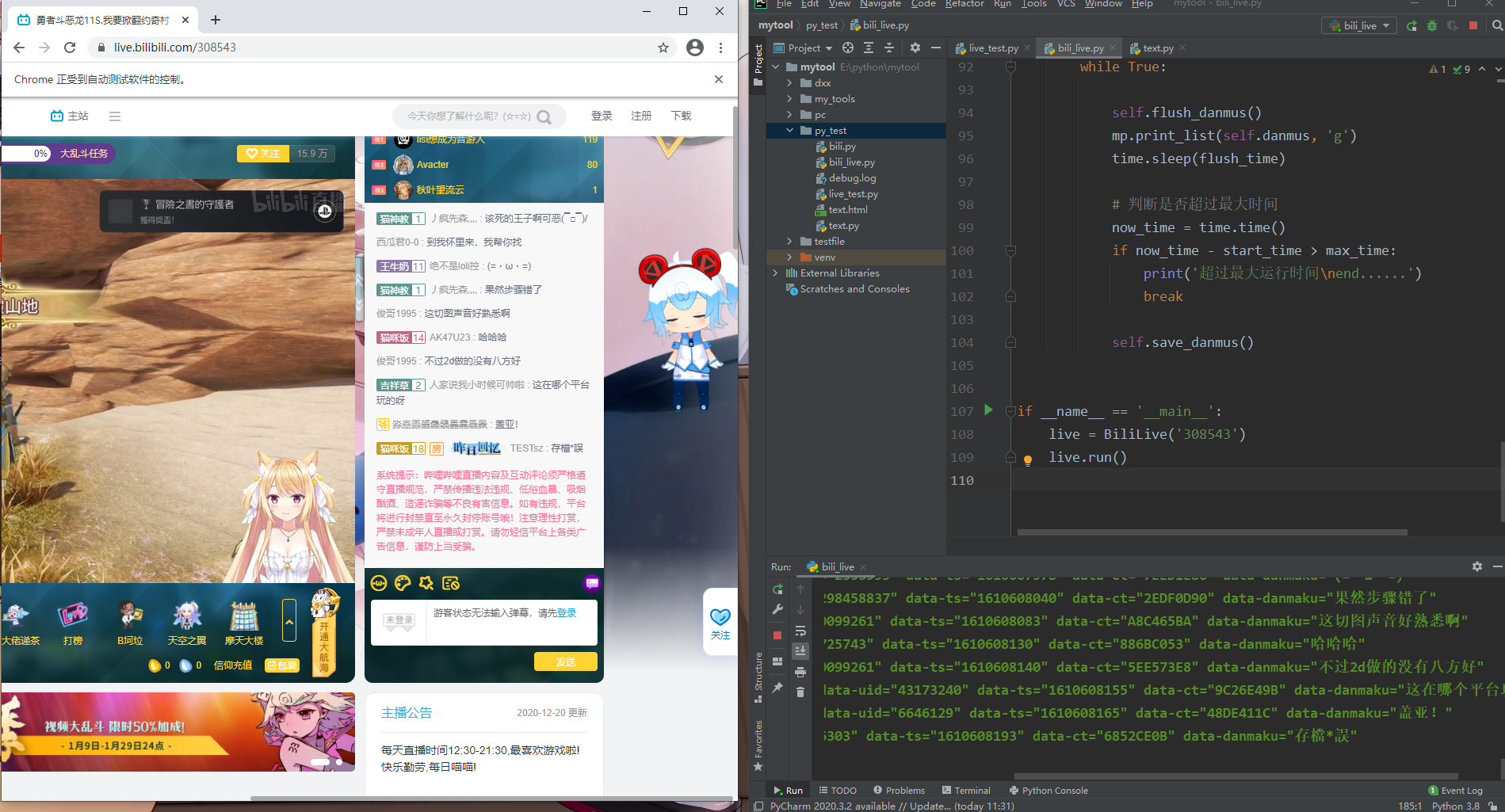This screenshot has height=812, width=1505.
Task: Expand the testfile folder
Action: (x=789, y=242)
